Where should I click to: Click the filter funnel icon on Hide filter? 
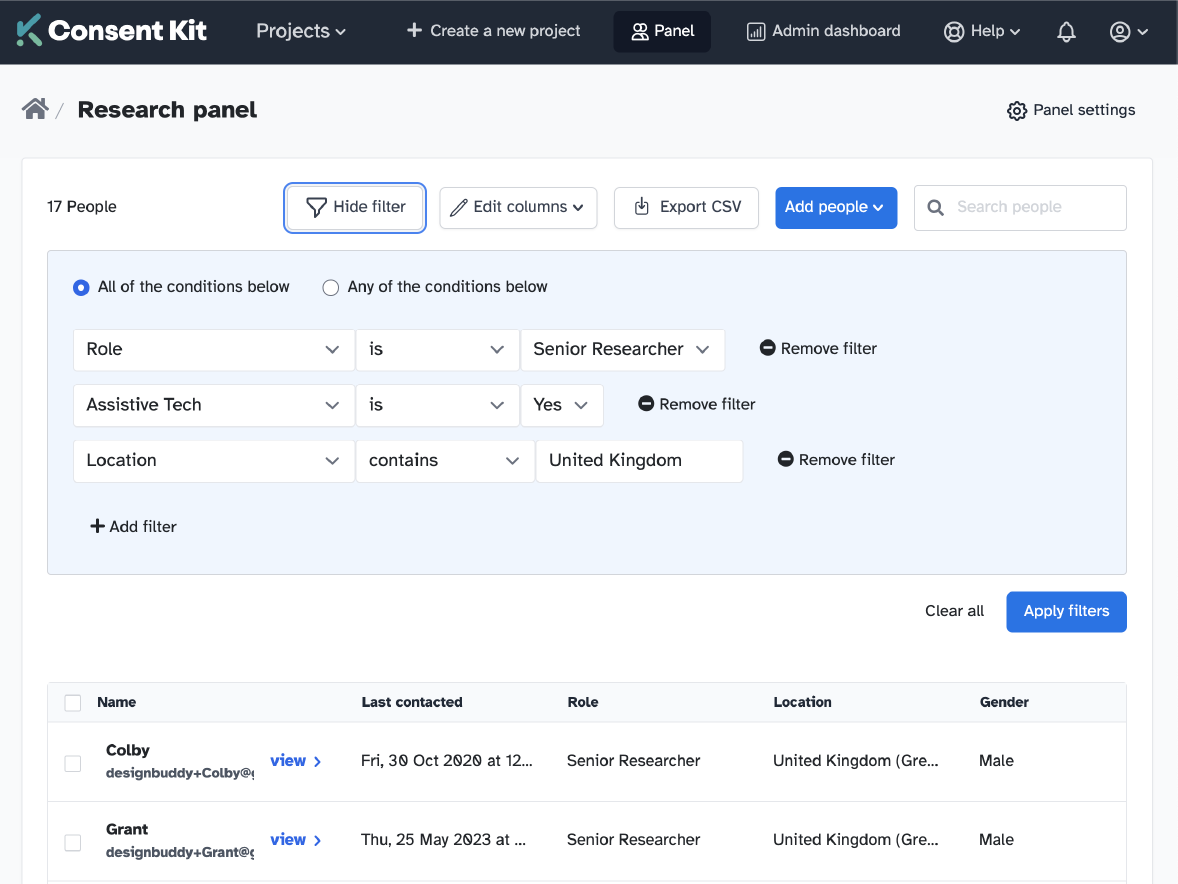tap(316, 207)
